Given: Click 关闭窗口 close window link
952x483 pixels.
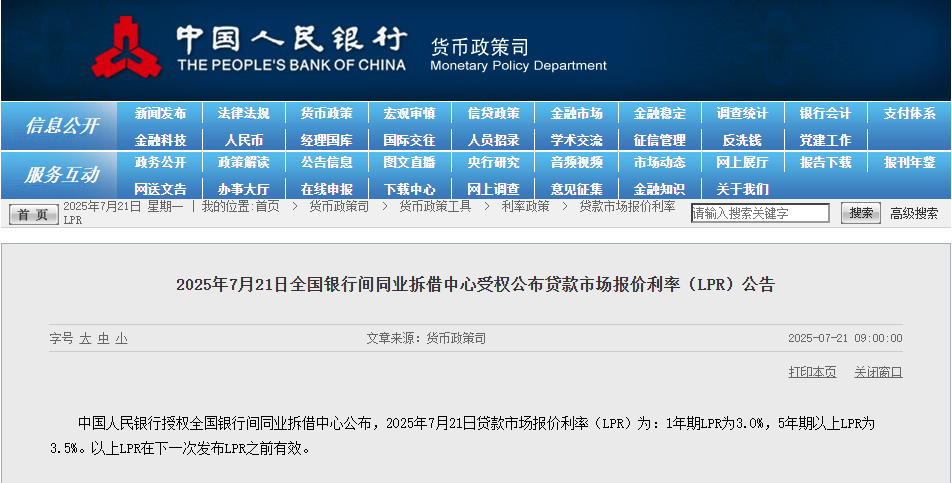Looking at the screenshot, I should pos(879,372).
